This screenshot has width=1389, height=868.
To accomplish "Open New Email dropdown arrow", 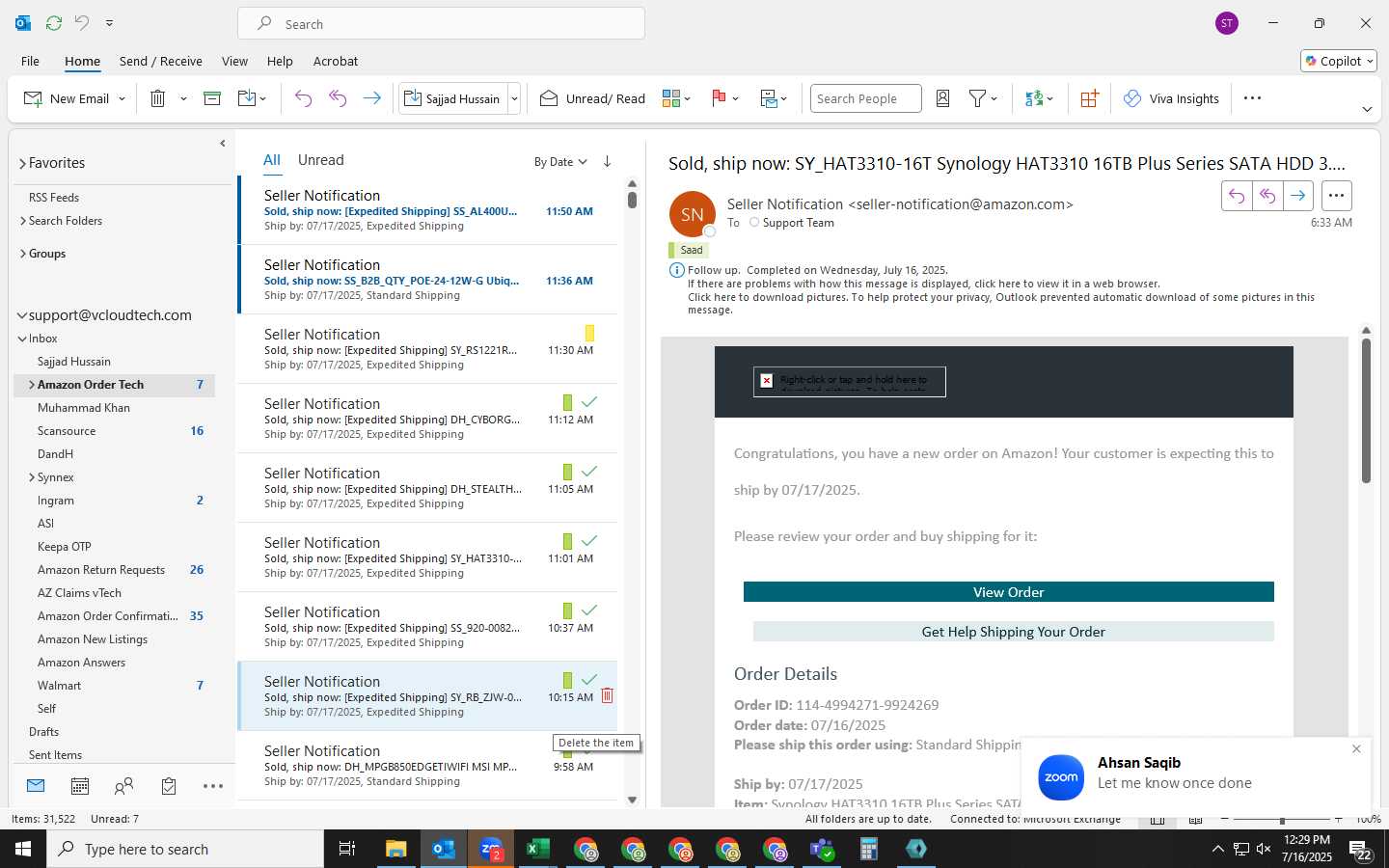I will pos(122,98).
